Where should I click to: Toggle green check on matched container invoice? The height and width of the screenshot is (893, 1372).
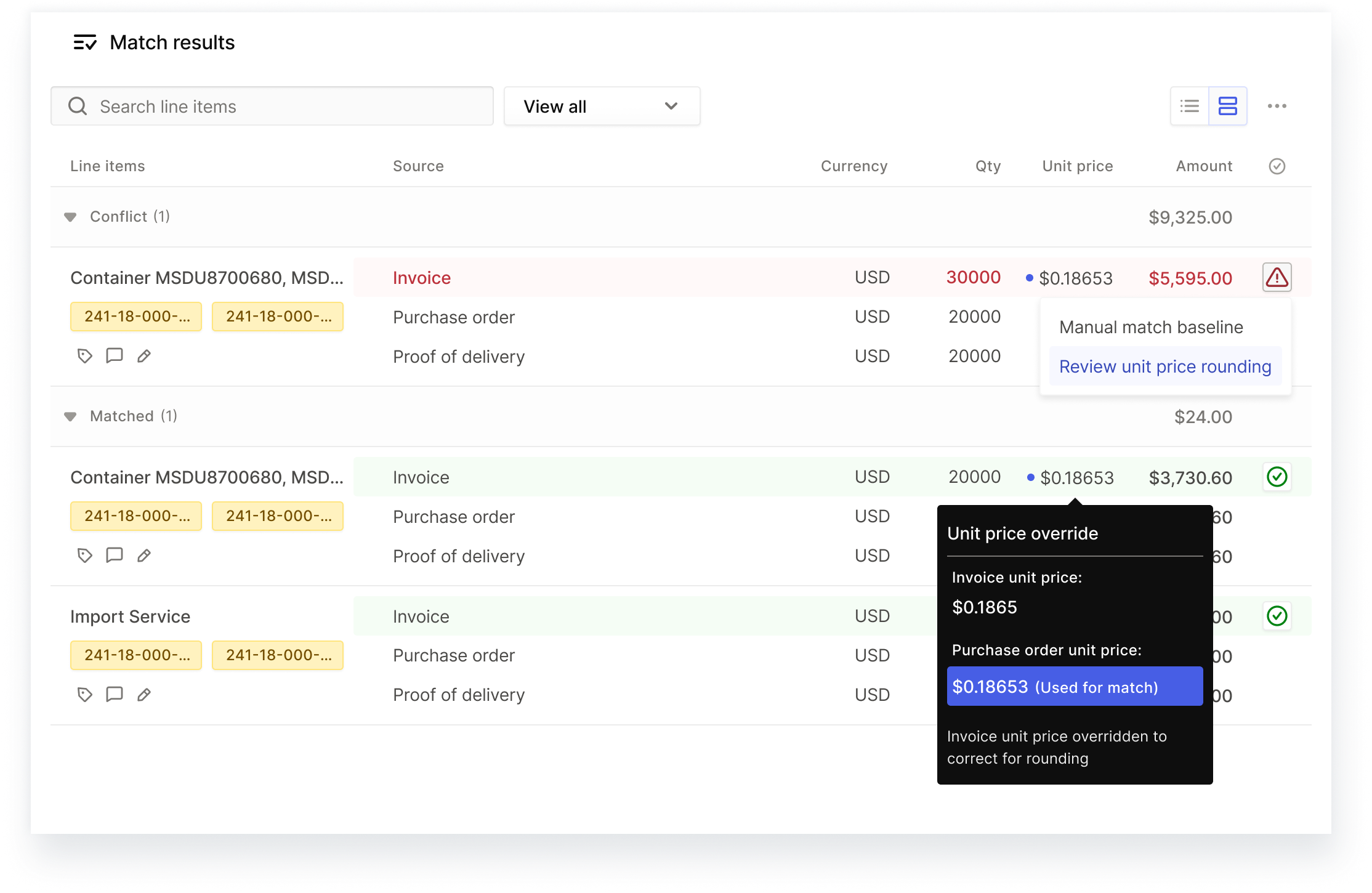[x=1277, y=477]
